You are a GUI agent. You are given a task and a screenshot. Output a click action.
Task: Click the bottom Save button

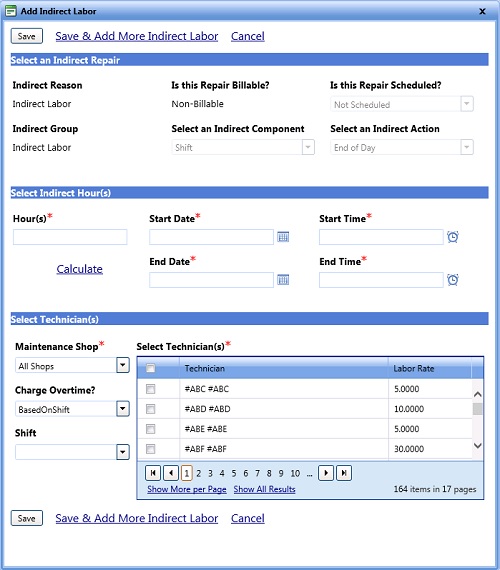[x=27, y=518]
